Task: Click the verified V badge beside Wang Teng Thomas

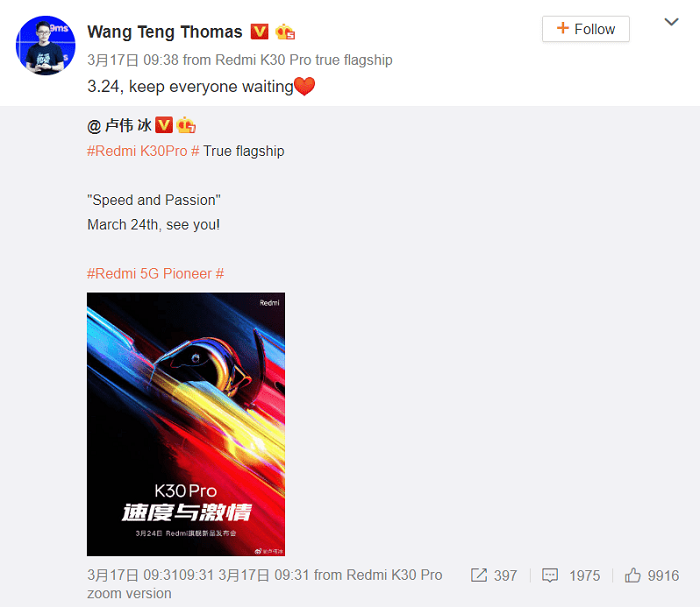Action: [259, 32]
